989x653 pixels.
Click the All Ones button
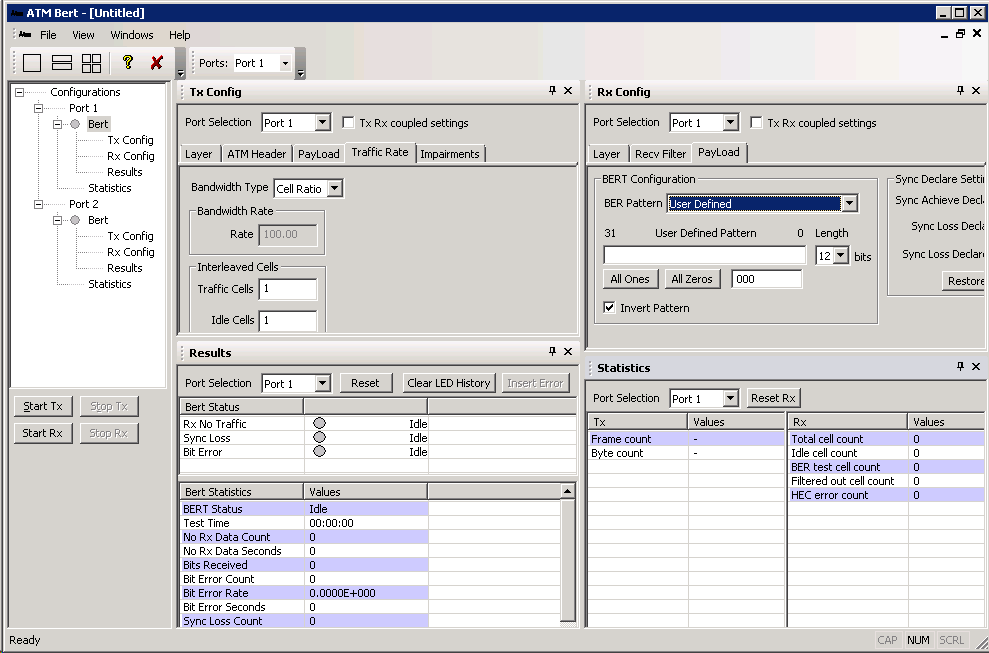630,279
